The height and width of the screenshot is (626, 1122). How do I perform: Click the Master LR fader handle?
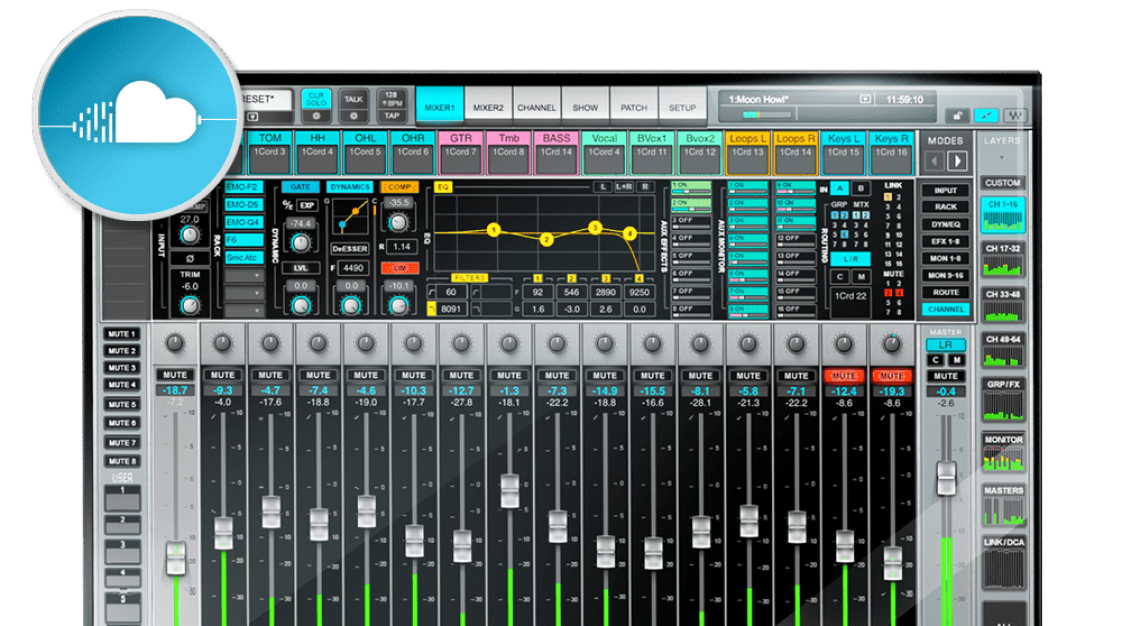(945, 477)
